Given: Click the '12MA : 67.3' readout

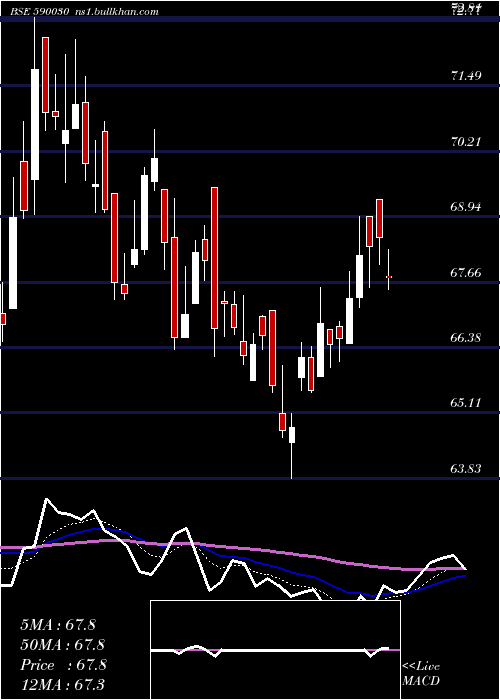Looking at the screenshot, I should point(62,685).
